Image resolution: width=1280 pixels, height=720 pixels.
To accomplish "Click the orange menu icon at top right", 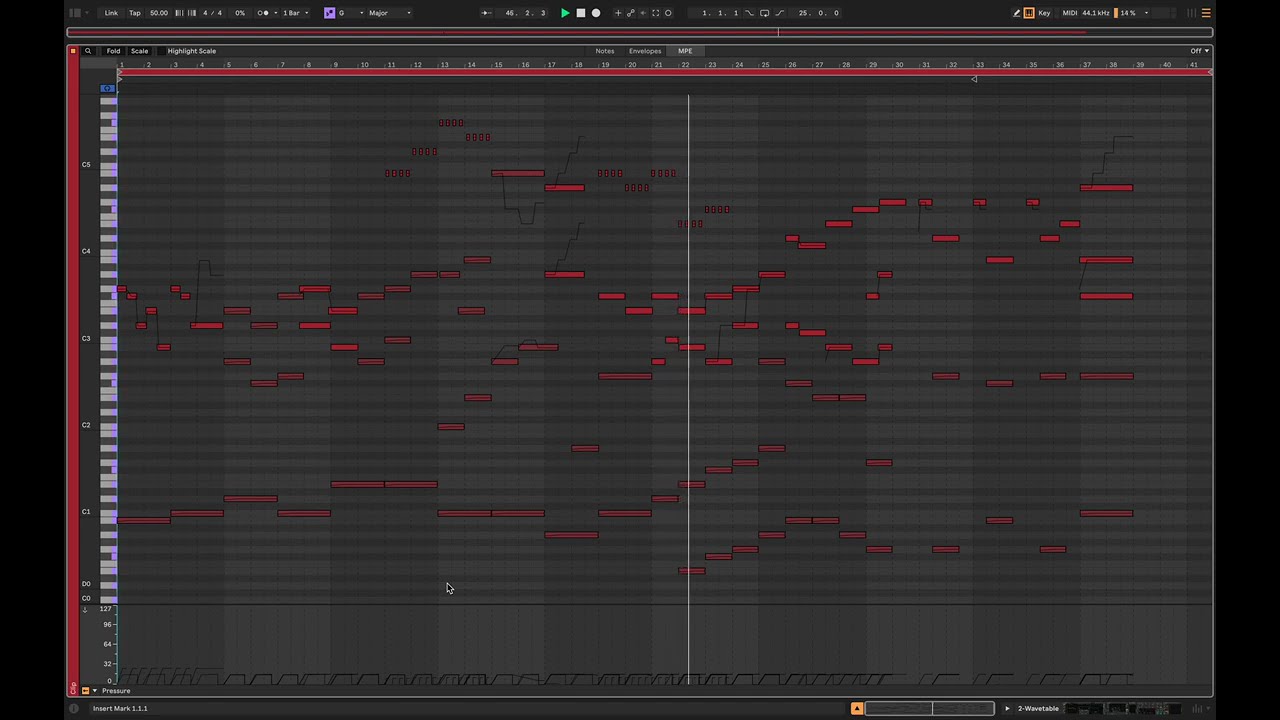I will coord(1206,13).
